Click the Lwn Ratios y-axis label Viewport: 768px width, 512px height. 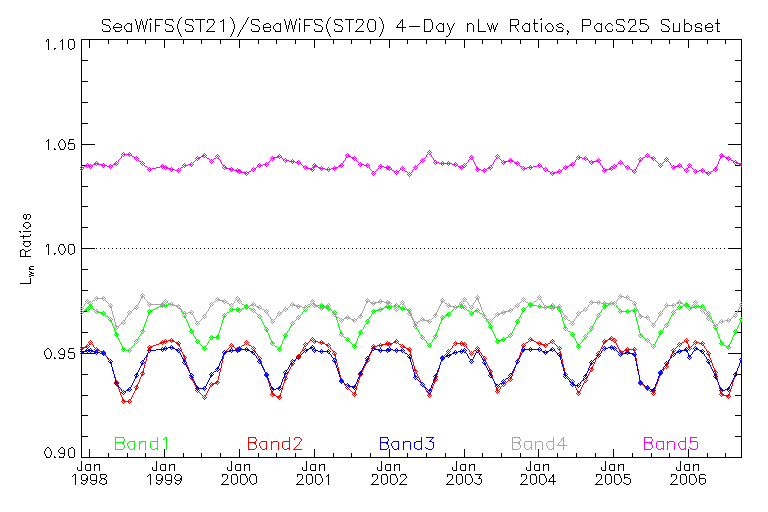[x=26, y=249]
